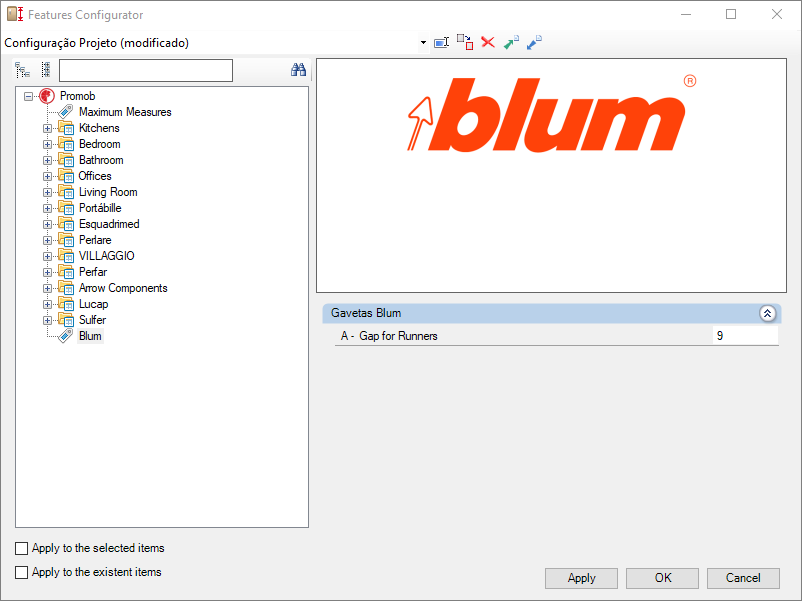Open the Configuração Projeto dropdown arrow
802x601 pixels.
coord(423,42)
